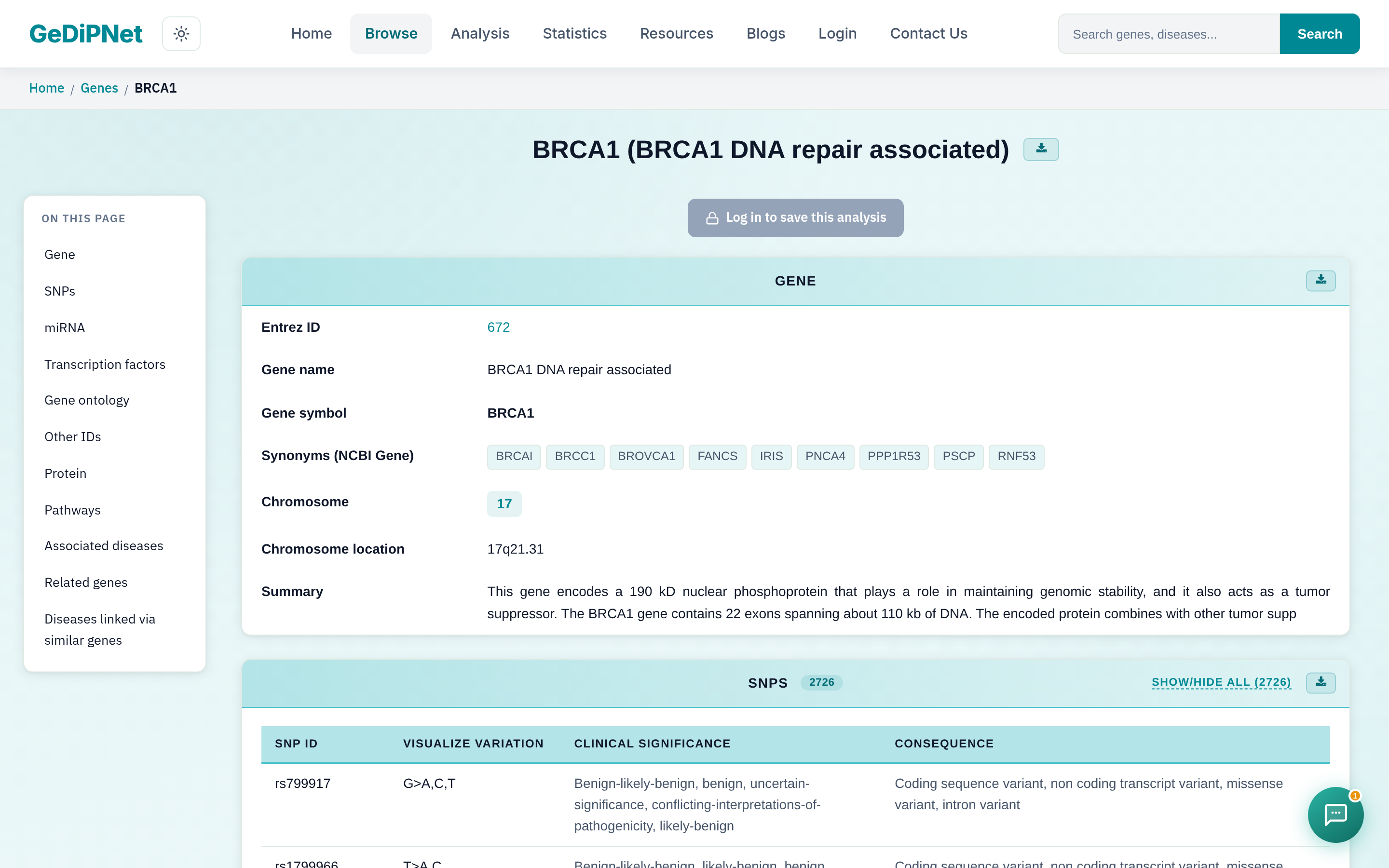The width and height of the screenshot is (1389, 868).
Task: Toggle Show/Hide All (2726) SNPs
Action: (x=1221, y=682)
